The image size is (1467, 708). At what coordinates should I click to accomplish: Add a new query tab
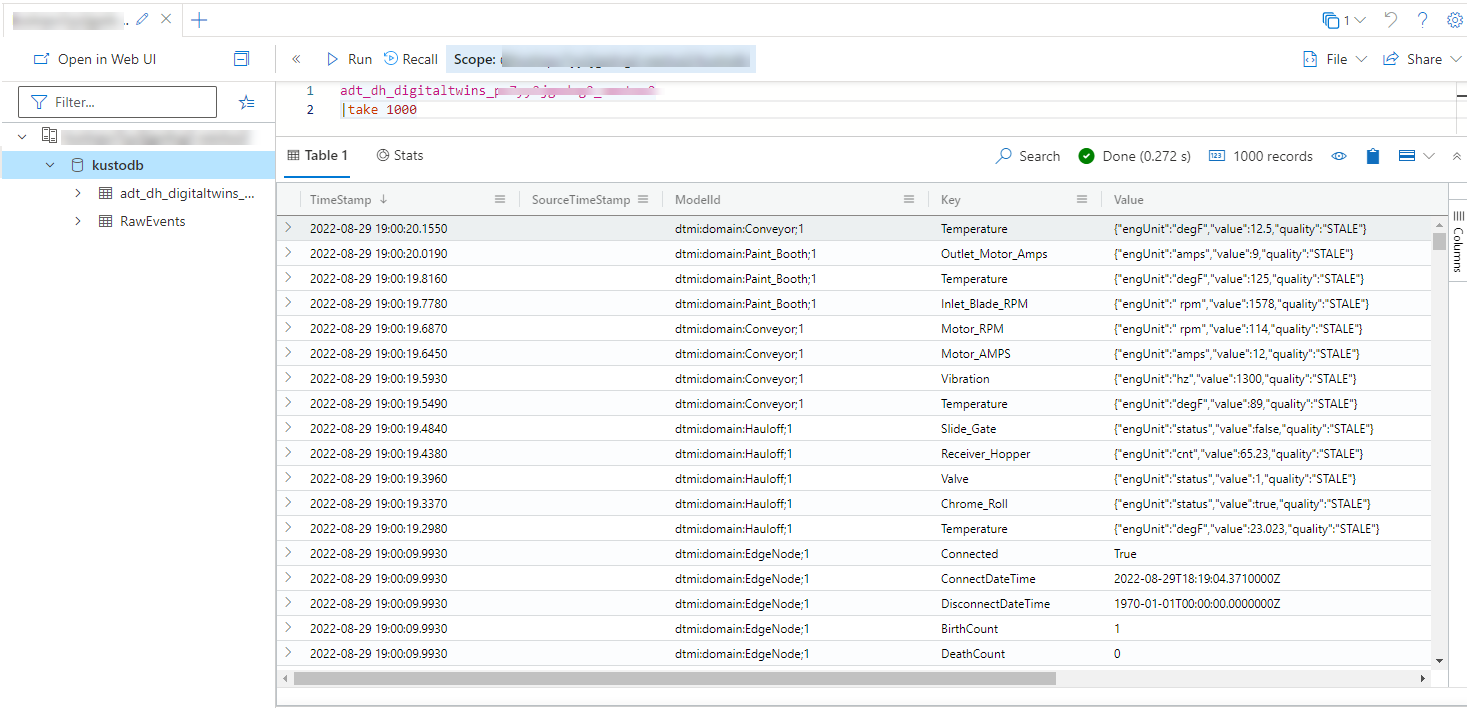pyautogui.click(x=199, y=20)
